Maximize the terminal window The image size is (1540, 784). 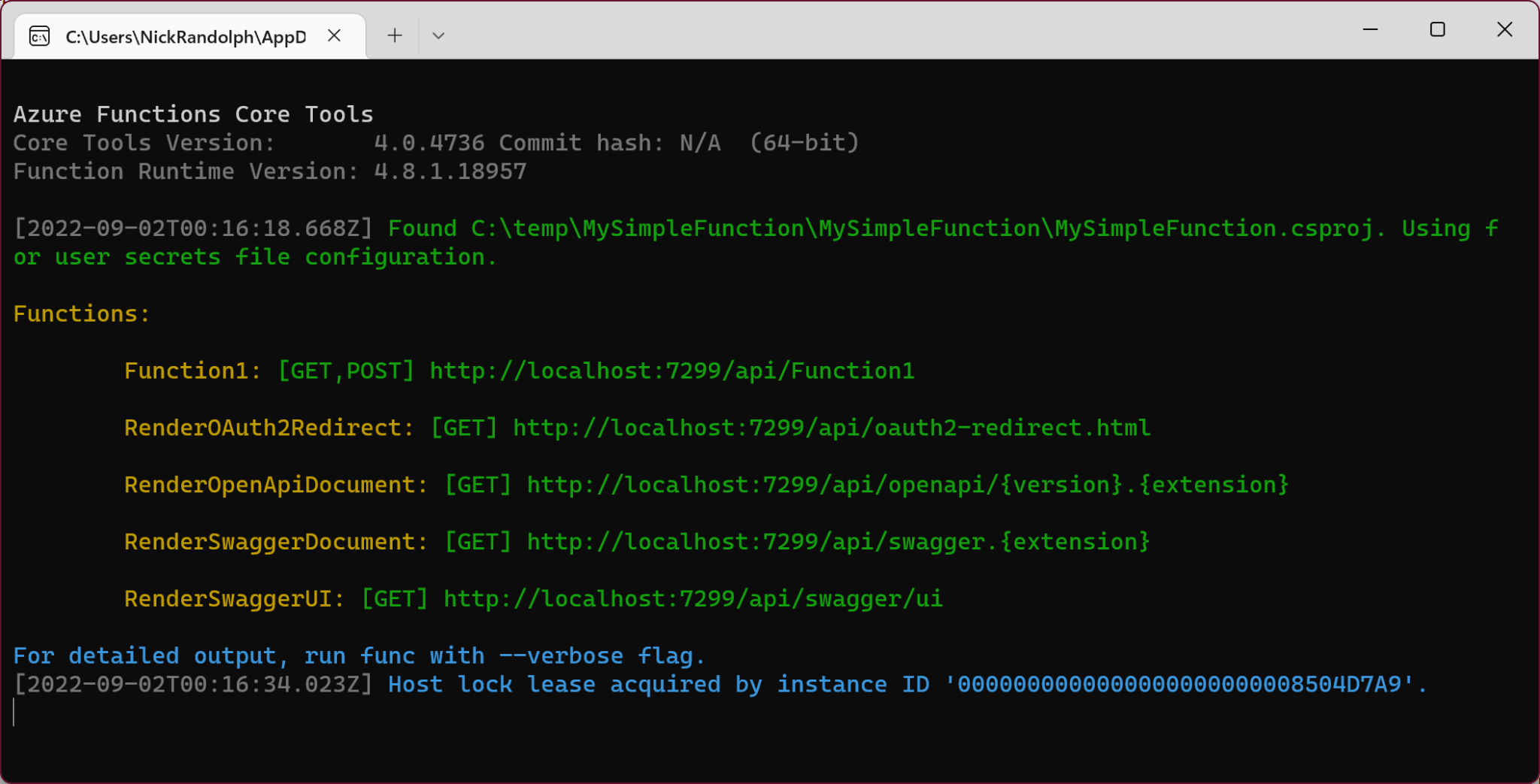[x=1437, y=29]
